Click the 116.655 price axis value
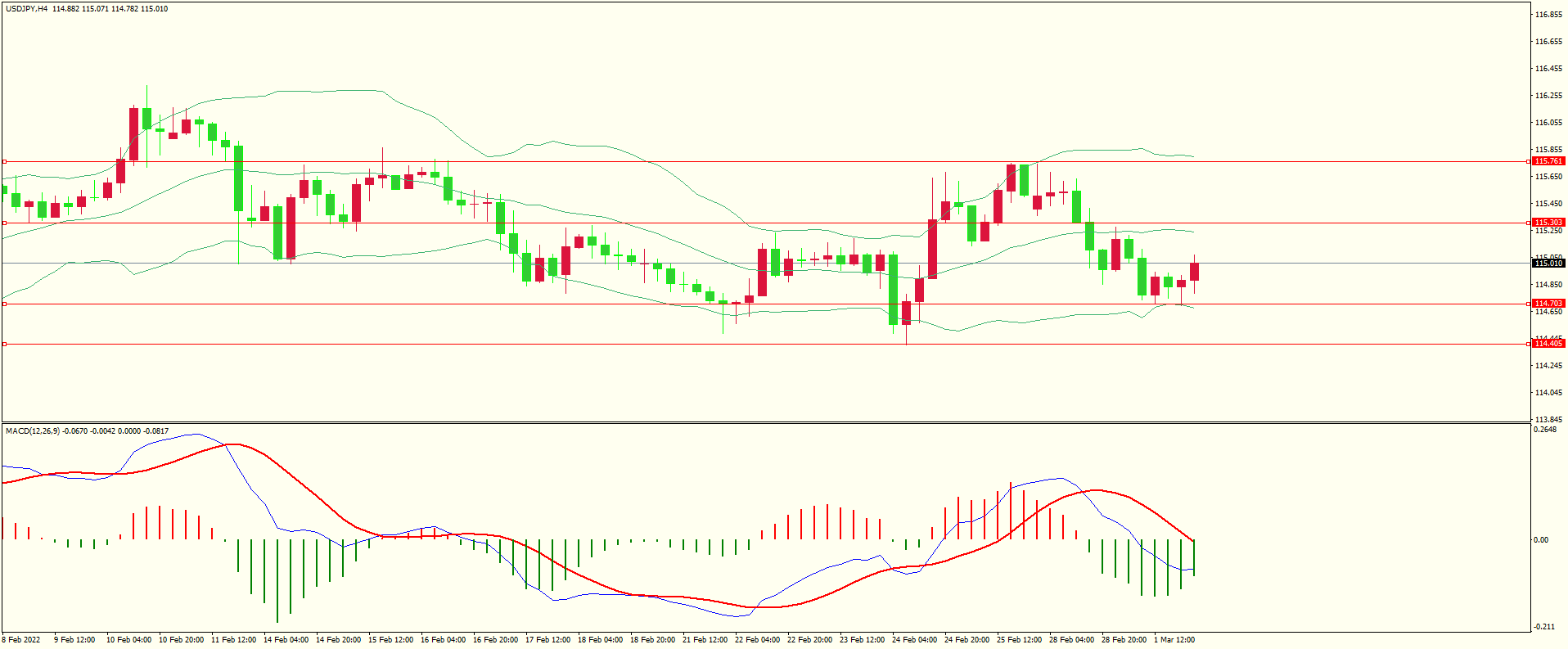 click(x=1548, y=42)
